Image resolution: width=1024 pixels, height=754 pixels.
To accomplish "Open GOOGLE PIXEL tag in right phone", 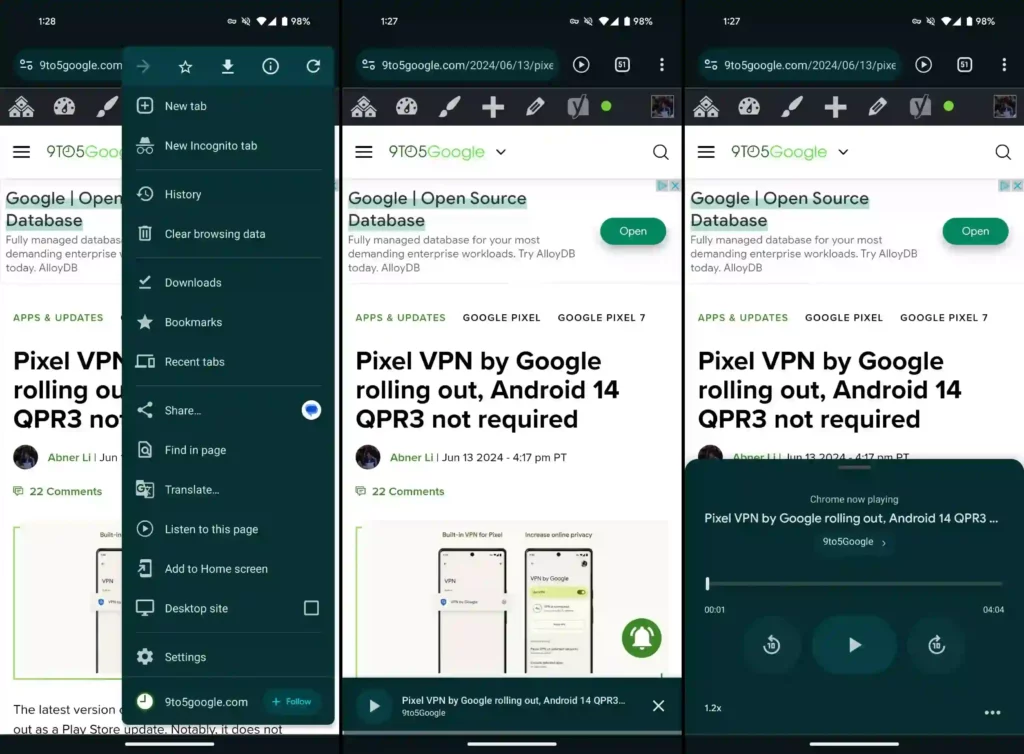I will 844,318.
